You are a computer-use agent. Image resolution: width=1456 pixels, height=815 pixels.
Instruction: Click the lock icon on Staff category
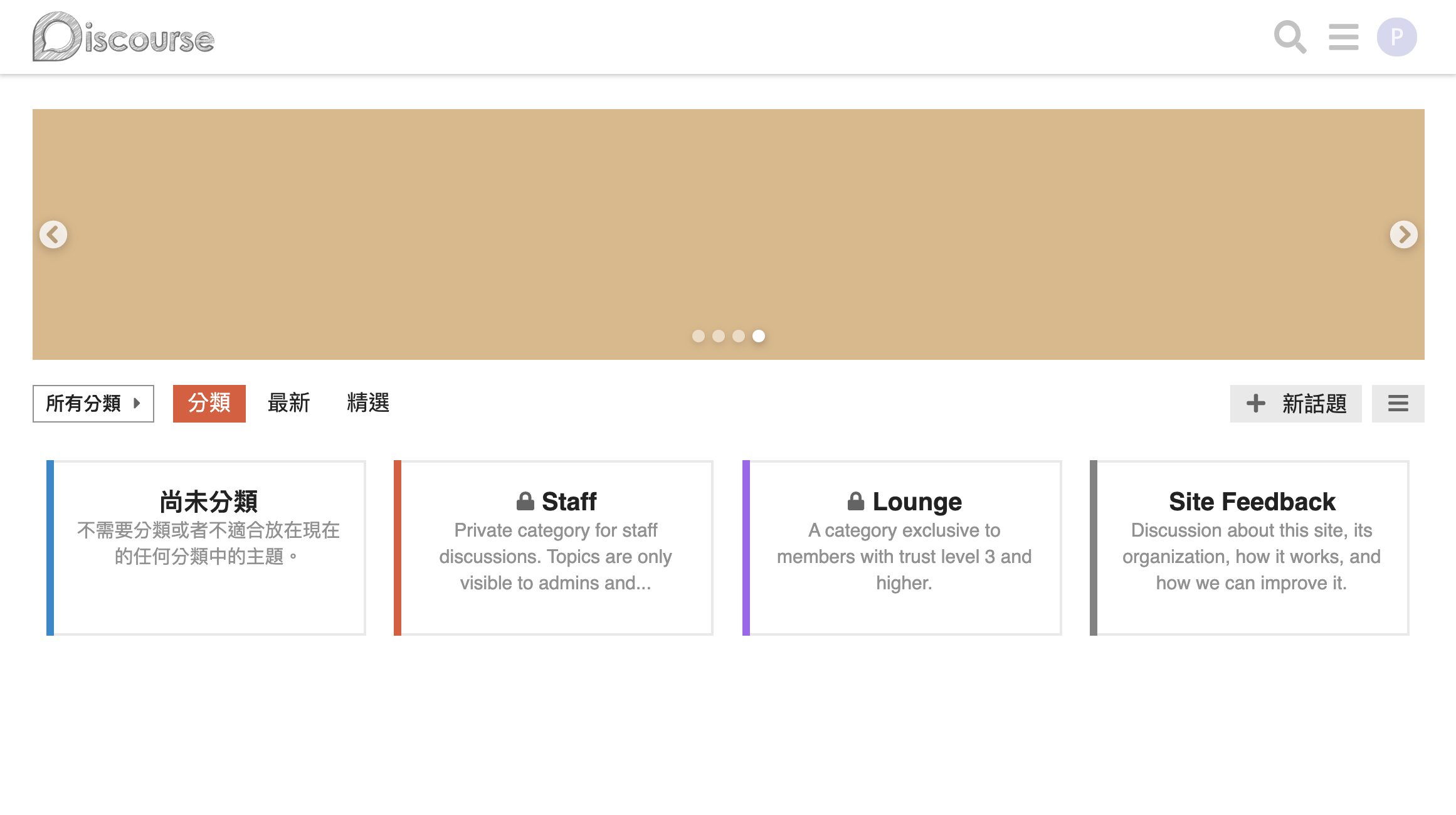click(x=525, y=502)
